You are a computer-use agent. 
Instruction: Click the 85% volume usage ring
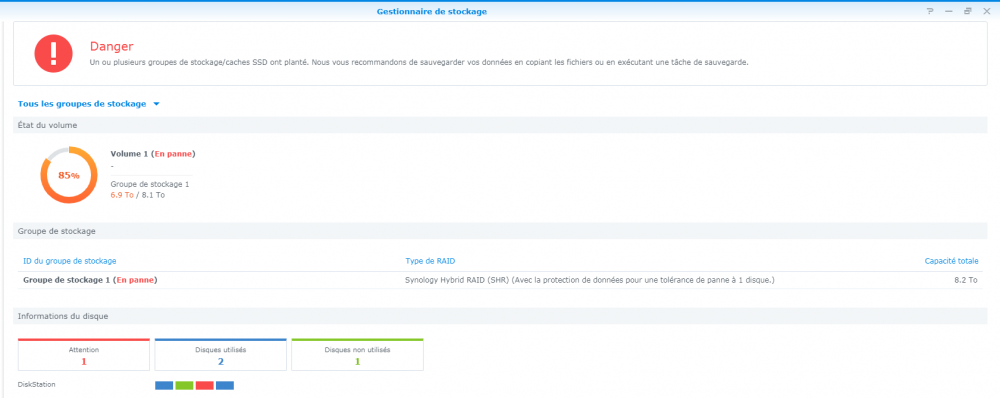69,175
